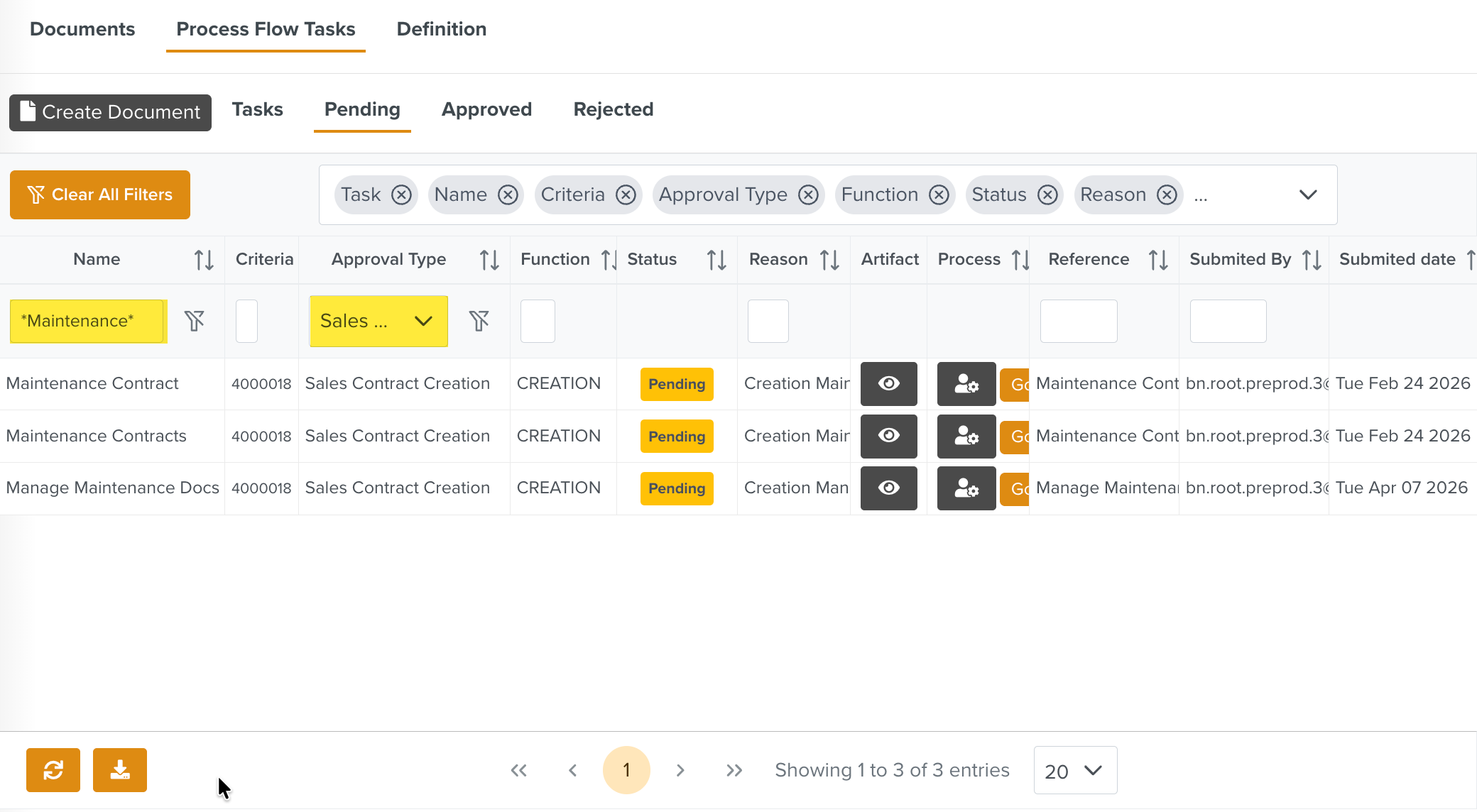
Task: Click the Clear All Filters button
Action: 100,194
